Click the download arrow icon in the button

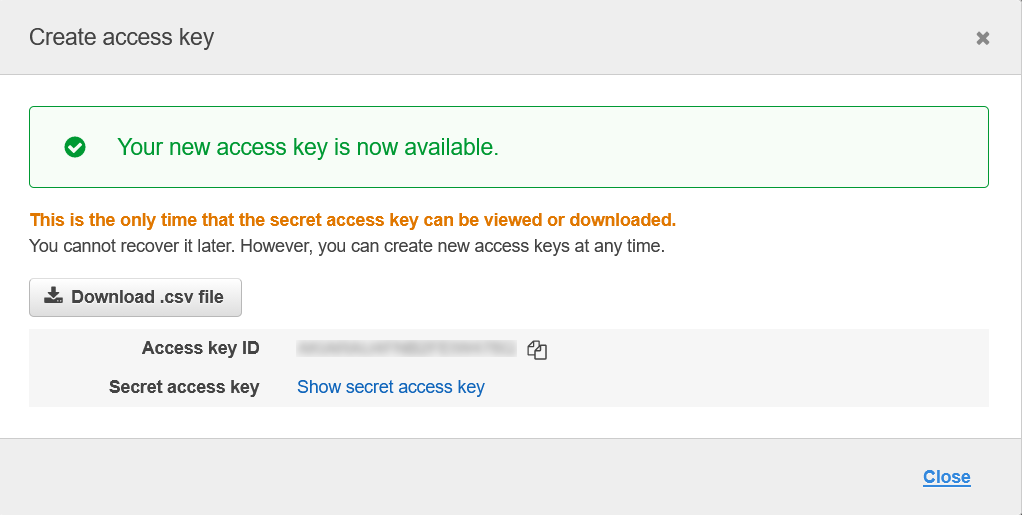click(x=53, y=296)
